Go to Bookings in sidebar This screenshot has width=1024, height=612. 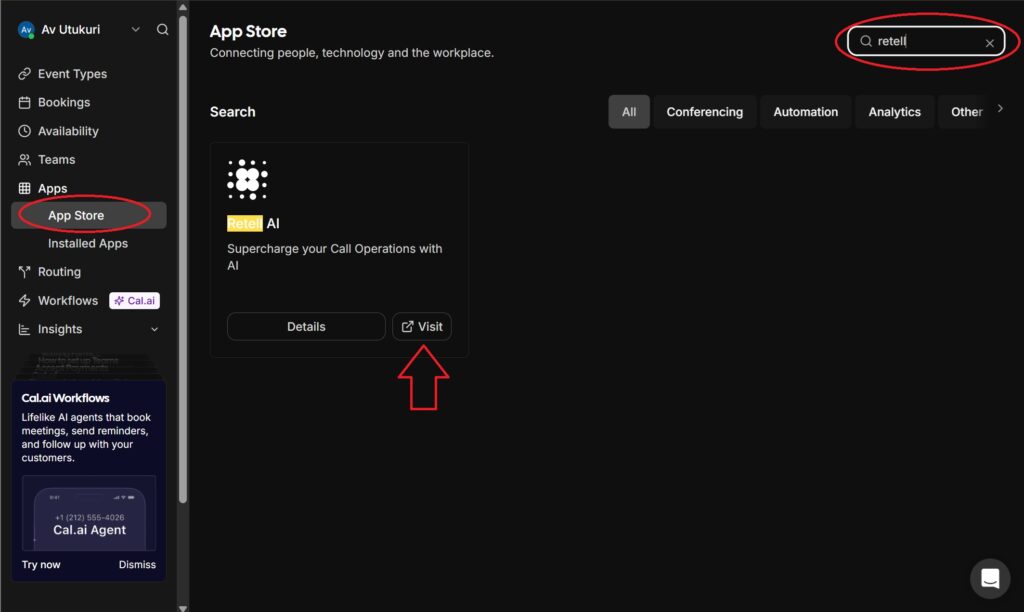[64, 102]
